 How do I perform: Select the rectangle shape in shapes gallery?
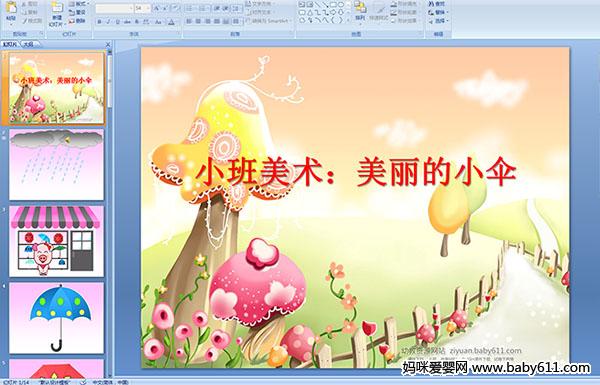[333, 5]
